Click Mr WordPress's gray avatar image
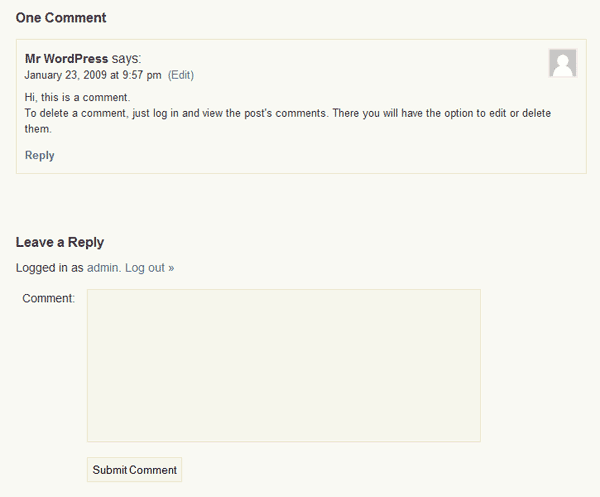600x497 pixels. click(562, 63)
